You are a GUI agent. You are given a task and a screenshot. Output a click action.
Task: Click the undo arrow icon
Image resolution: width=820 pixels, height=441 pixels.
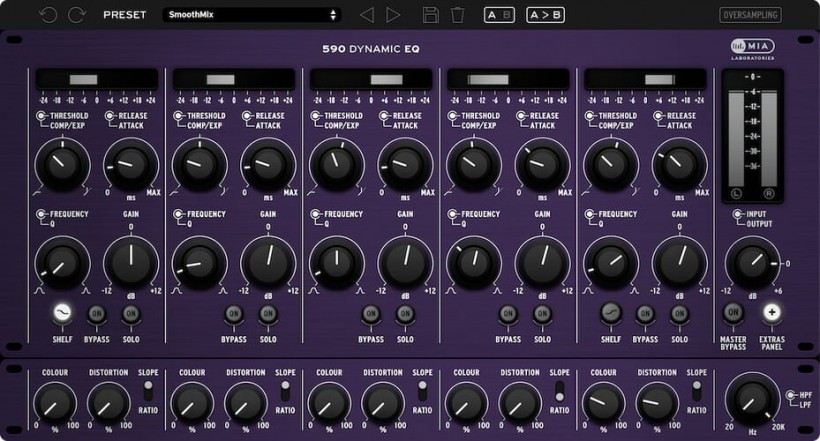(x=49, y=15)
